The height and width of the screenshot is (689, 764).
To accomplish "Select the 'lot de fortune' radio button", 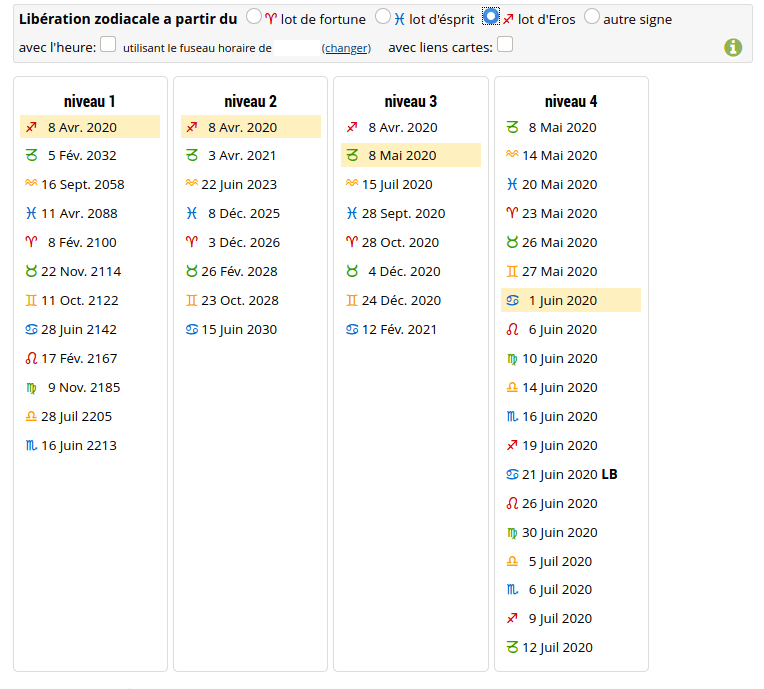I will point(254,17).
